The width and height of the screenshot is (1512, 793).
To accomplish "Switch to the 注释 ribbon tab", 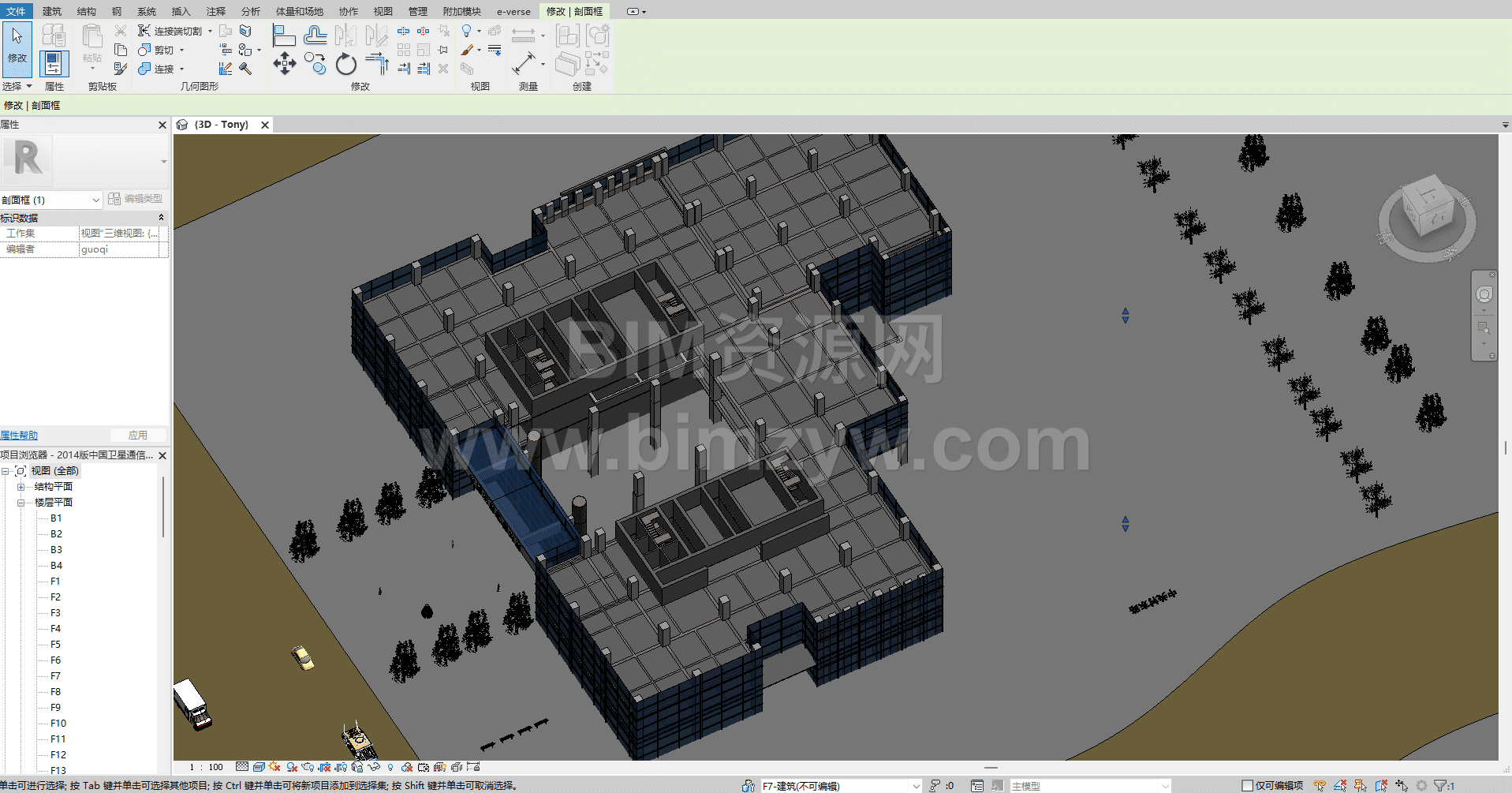I will (x=216, y=11).
